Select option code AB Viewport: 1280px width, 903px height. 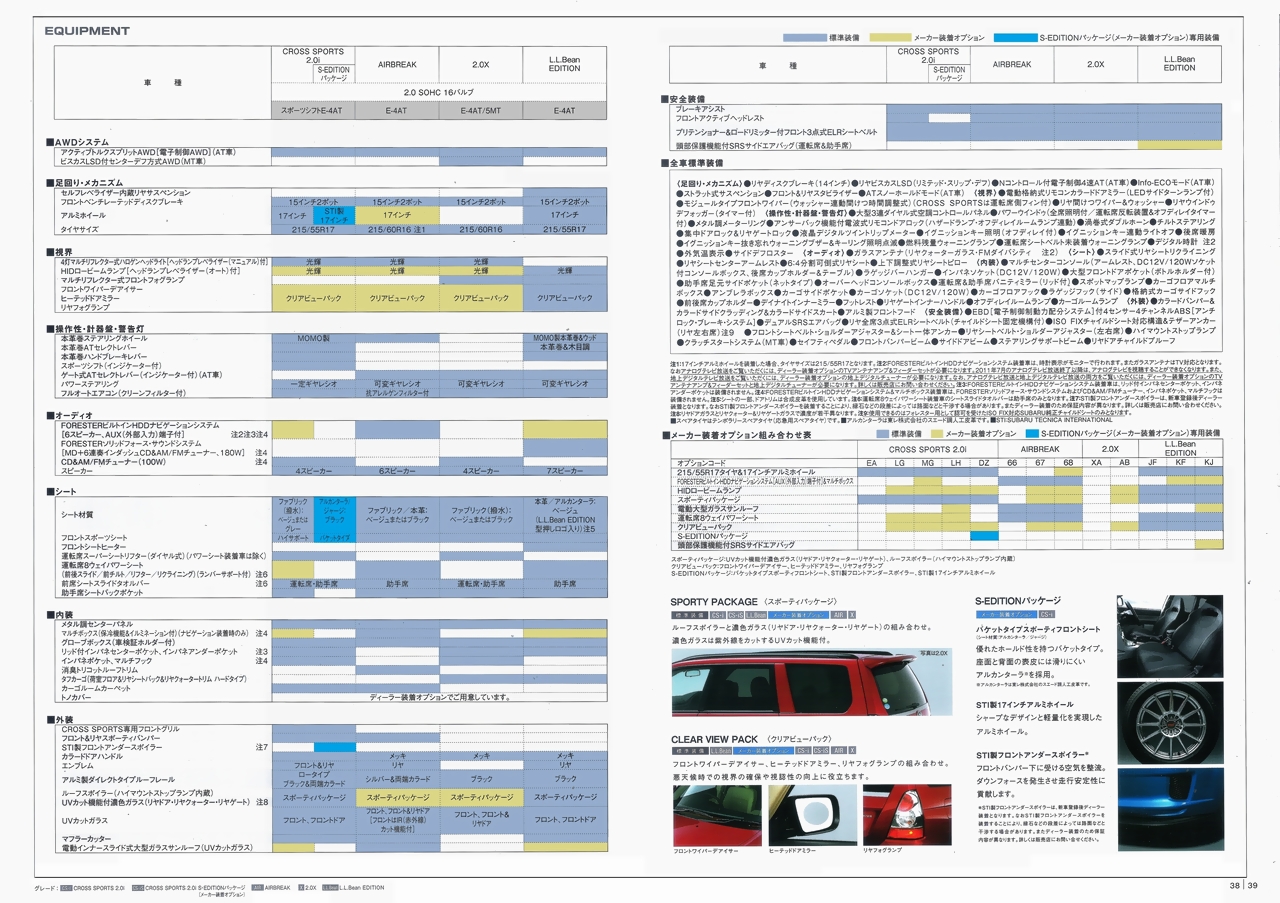(1124, 463)
